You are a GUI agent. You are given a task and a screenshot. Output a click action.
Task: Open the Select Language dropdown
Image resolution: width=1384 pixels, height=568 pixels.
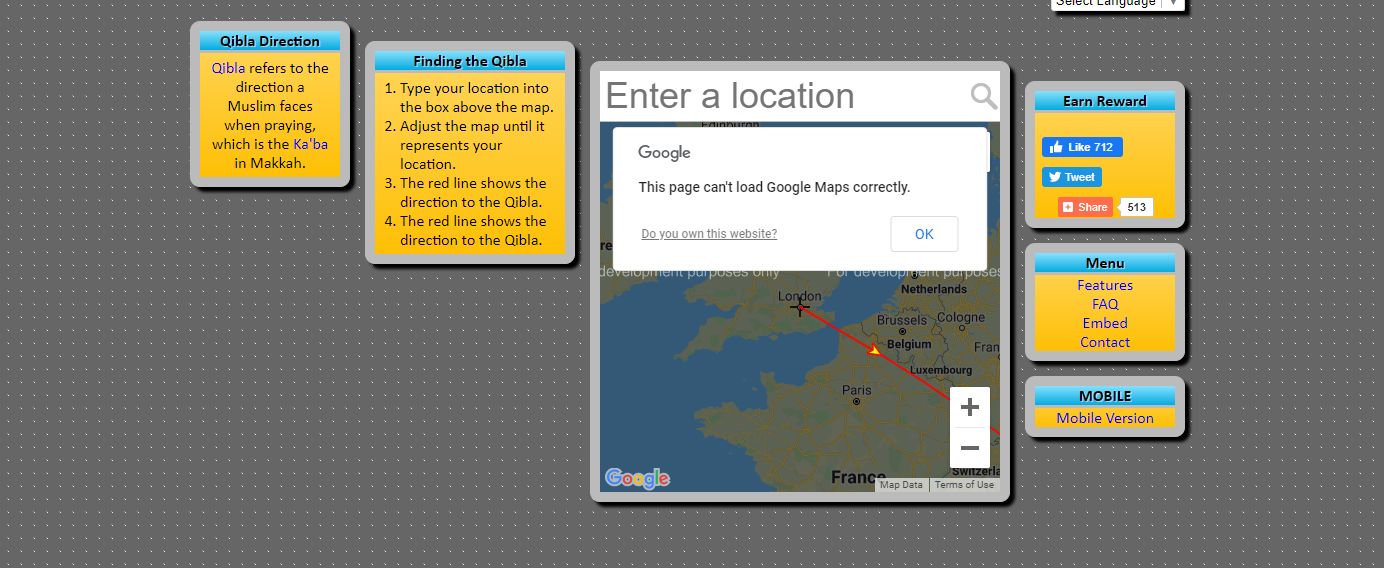coord(1117,3)
